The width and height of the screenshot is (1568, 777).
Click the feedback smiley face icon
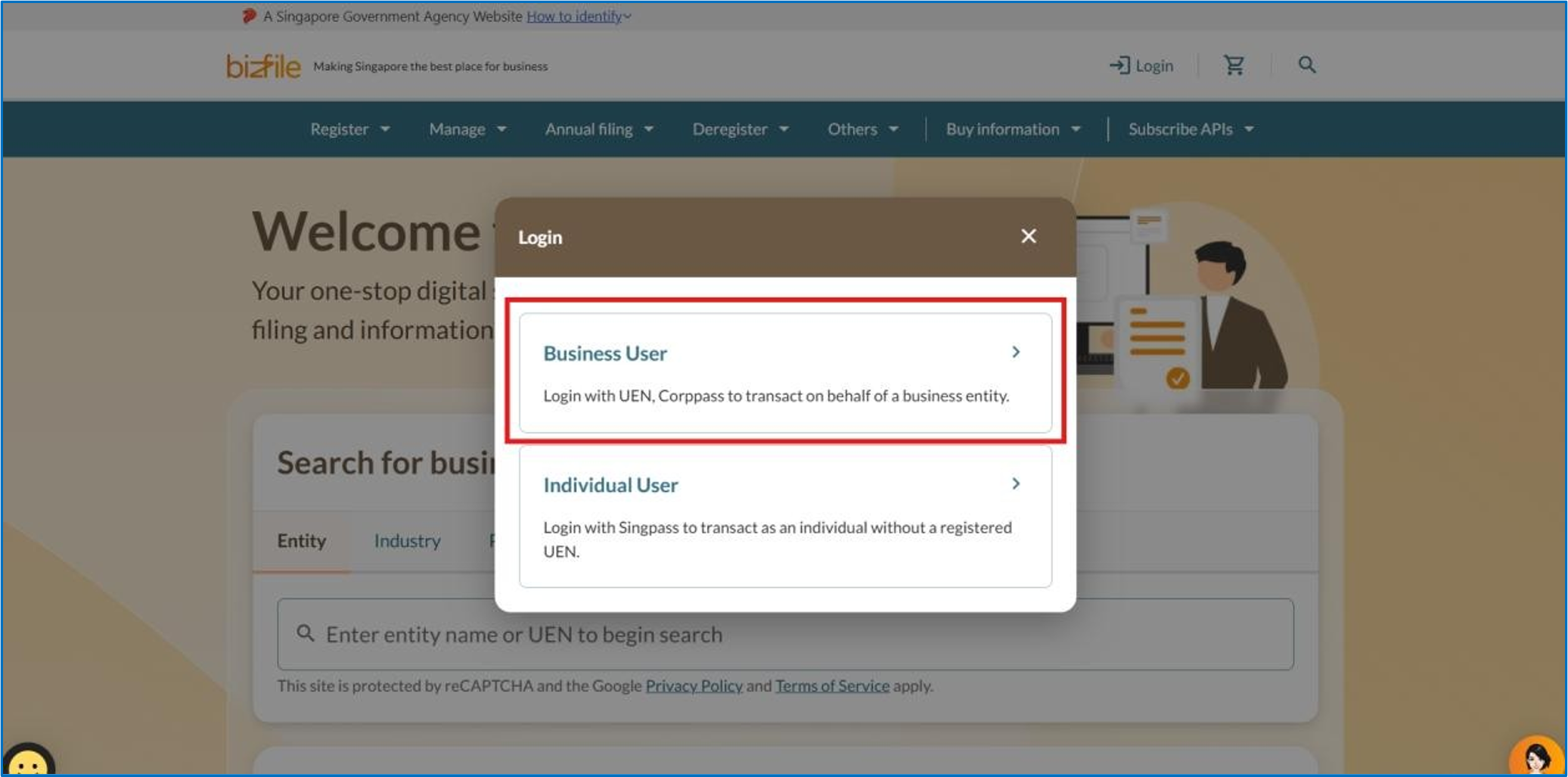[x=29, y=760]
